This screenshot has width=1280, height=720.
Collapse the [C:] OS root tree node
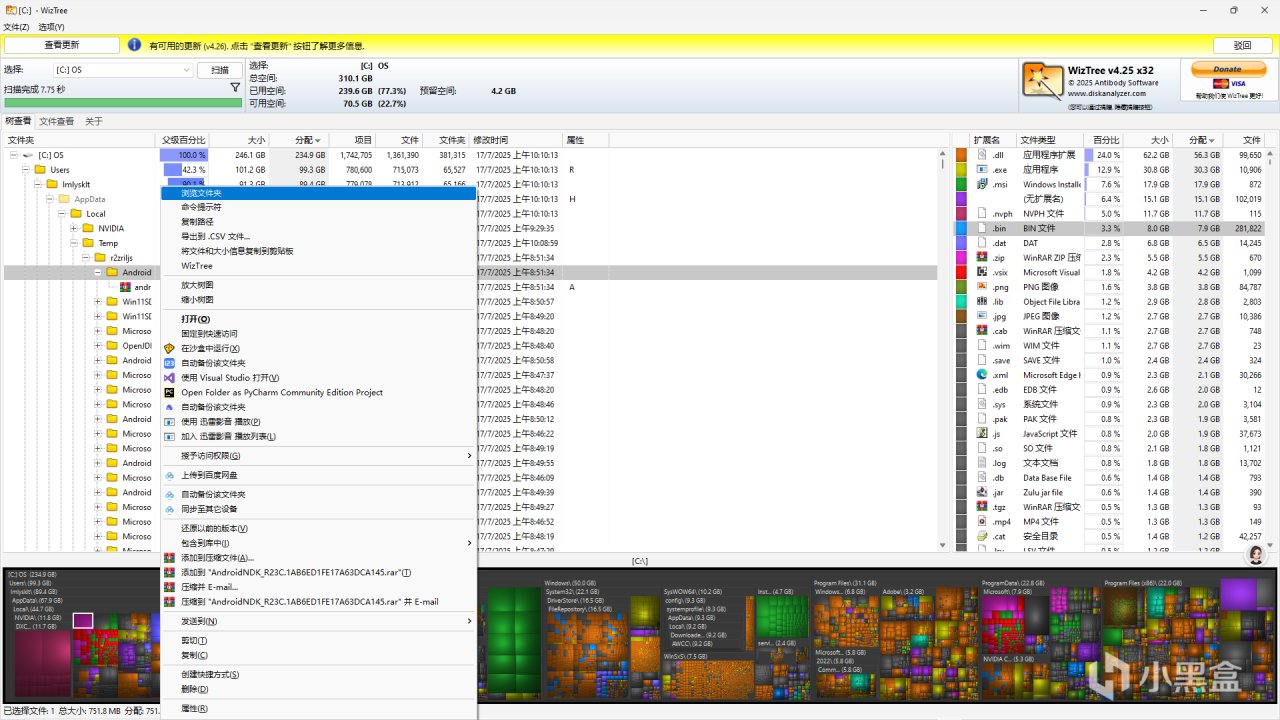(x=14, y=155)
